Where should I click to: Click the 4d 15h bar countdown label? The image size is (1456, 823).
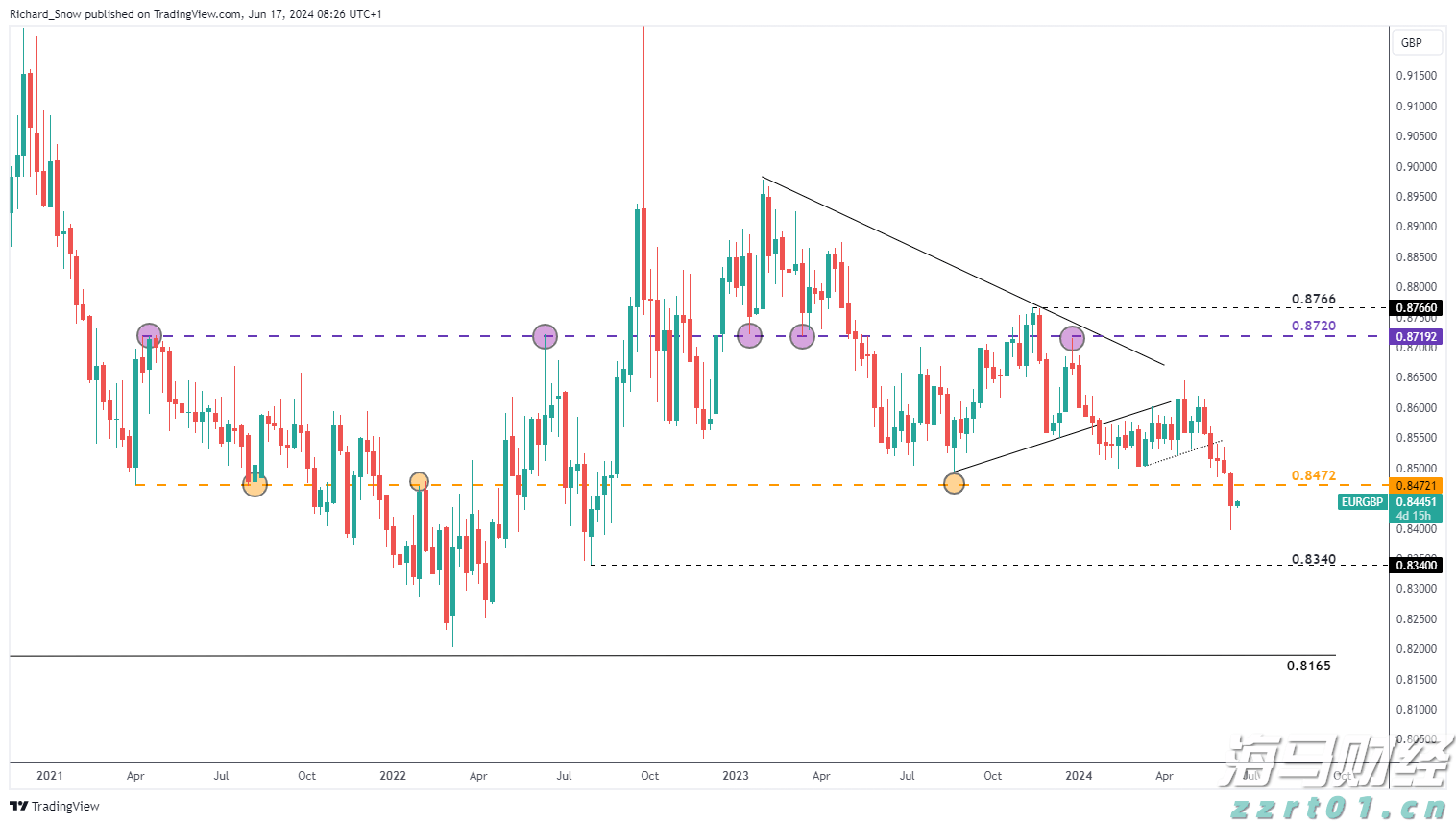(1413, 516)
